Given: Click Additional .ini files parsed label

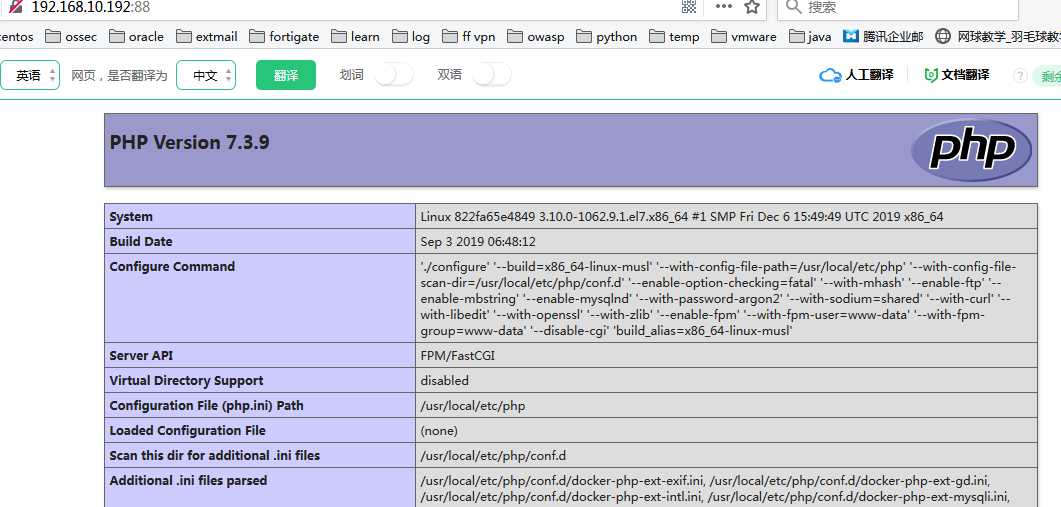Looking at the screenshot, I should 188,481.
